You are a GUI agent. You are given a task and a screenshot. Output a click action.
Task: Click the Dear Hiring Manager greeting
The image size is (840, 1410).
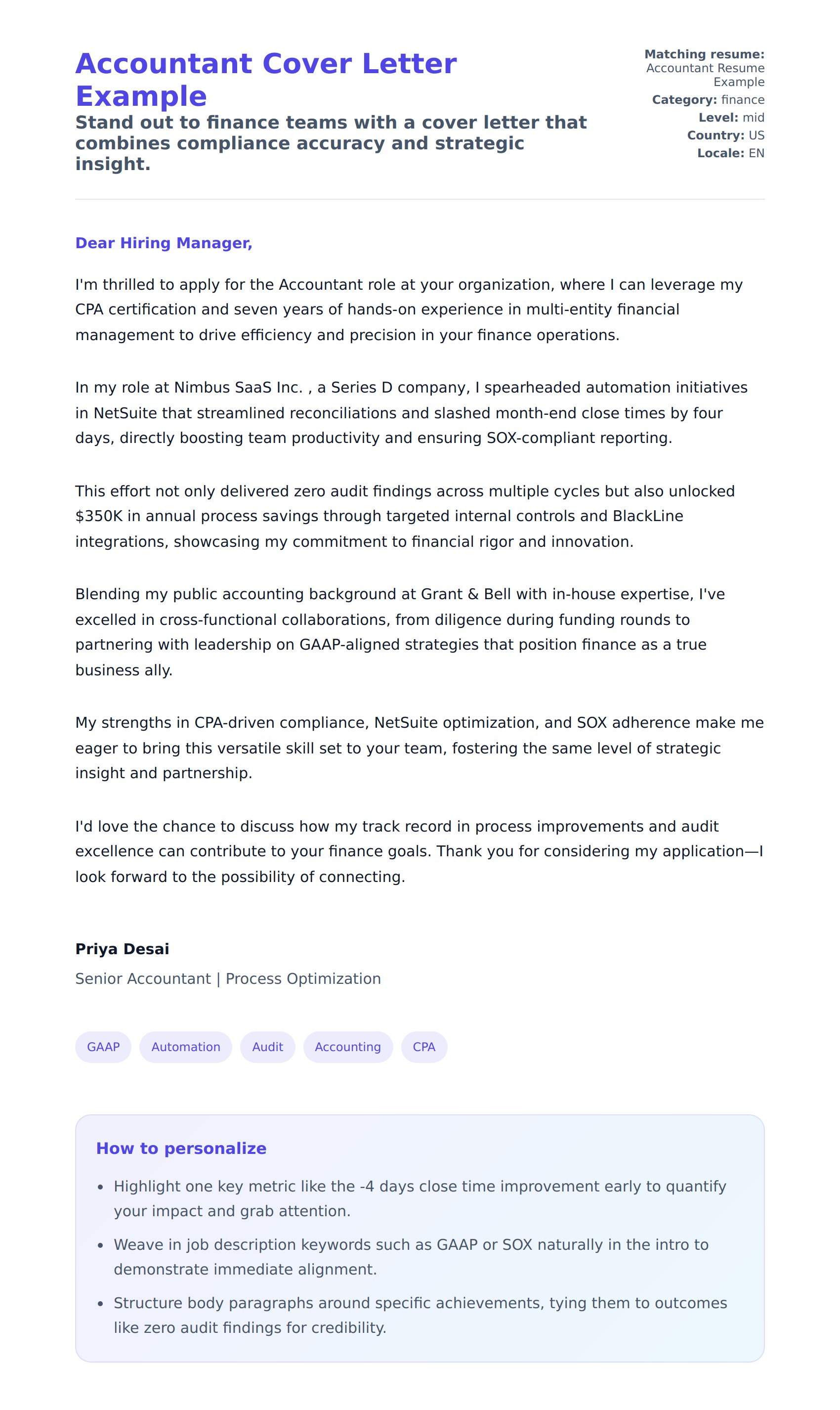(164, 243)
